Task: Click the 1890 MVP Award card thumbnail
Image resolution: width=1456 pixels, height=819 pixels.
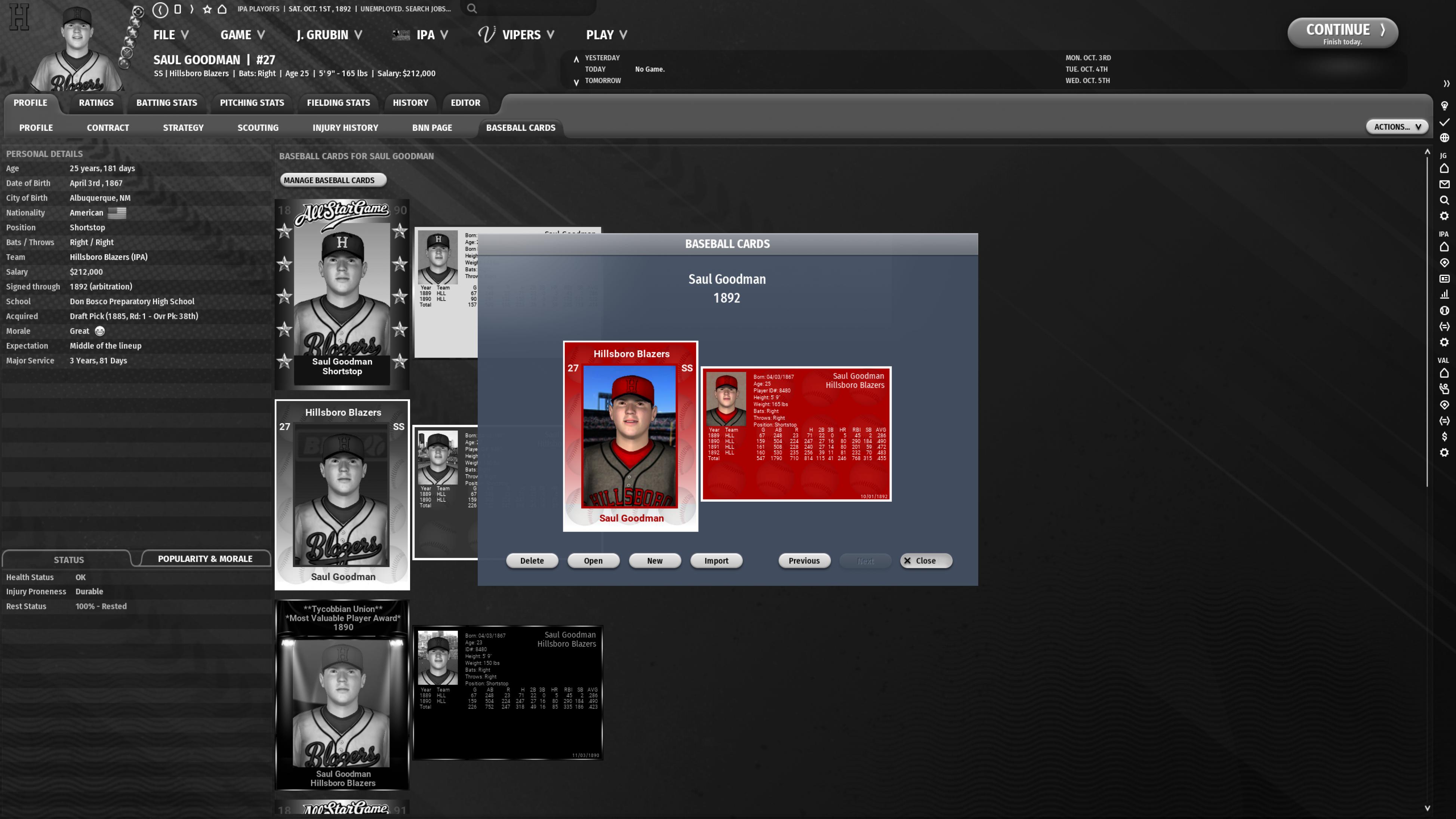Action: [342, 695]
